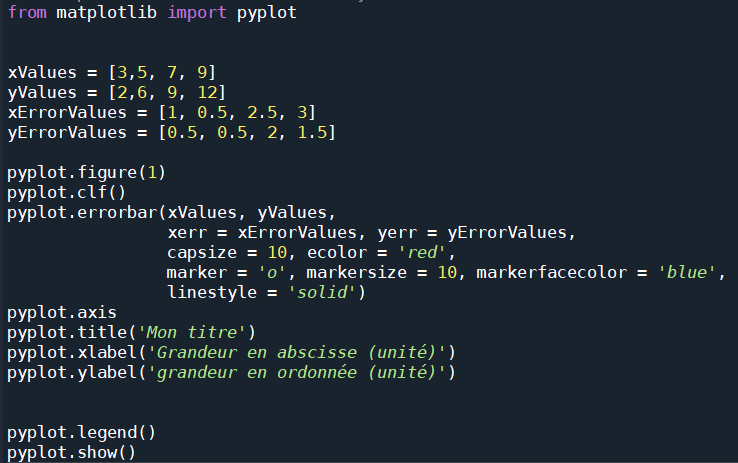Click the line 'pyplot.clf()'
The height and width of the screenshot is (463, 738).
pyautogui.click(x=66, y=192)
